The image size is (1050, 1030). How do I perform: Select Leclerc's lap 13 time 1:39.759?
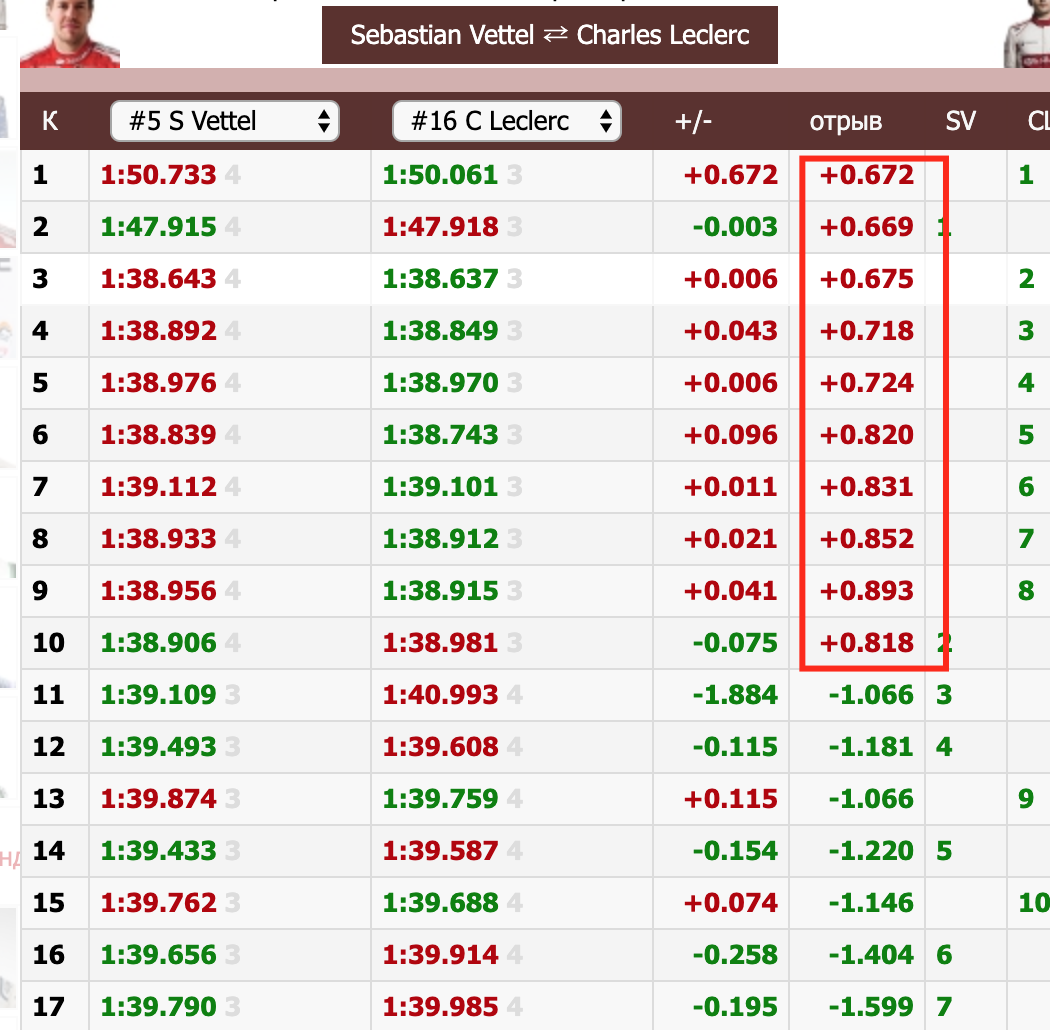441,799
